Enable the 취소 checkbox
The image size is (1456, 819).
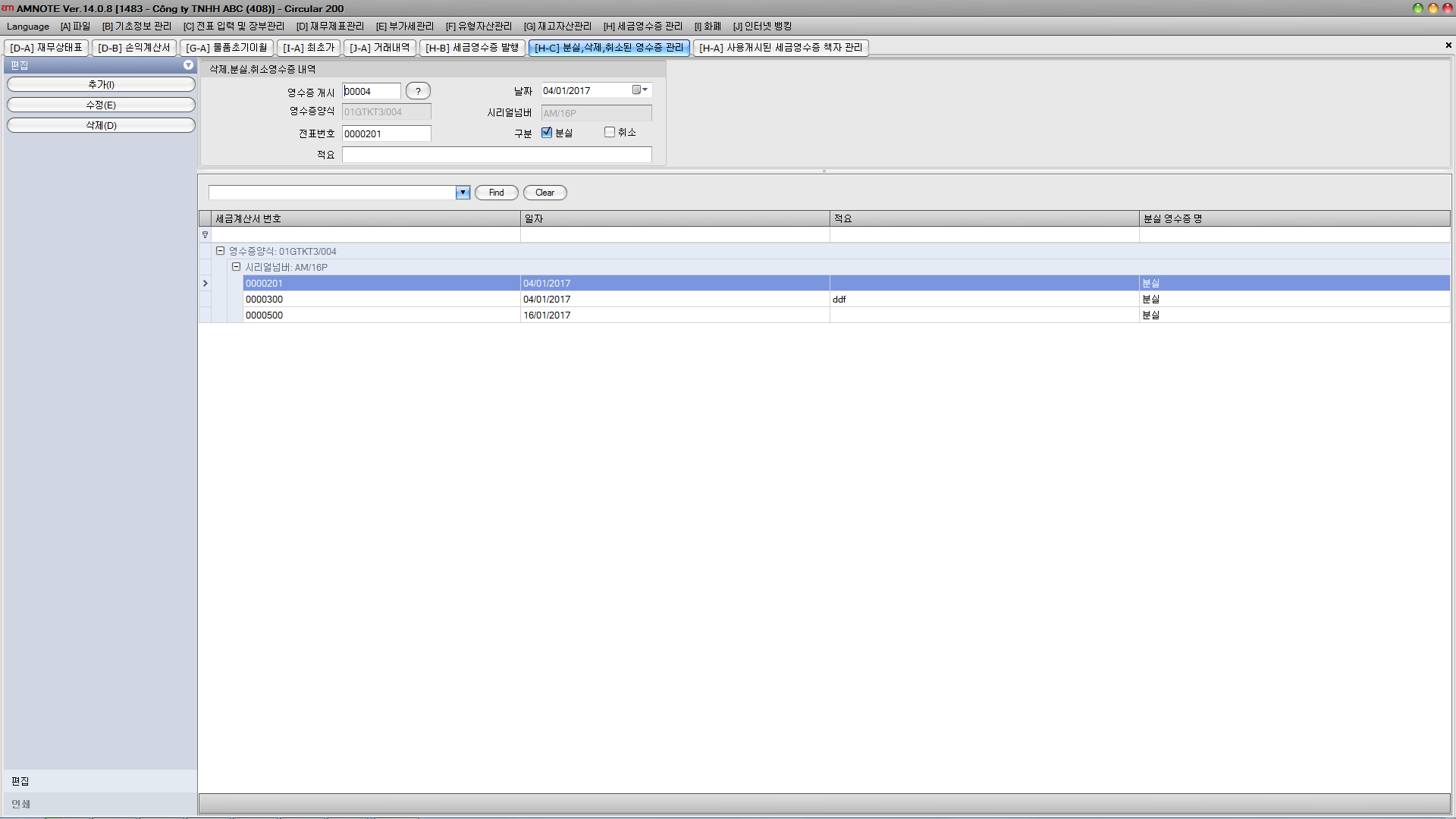[x=610, y=132]
